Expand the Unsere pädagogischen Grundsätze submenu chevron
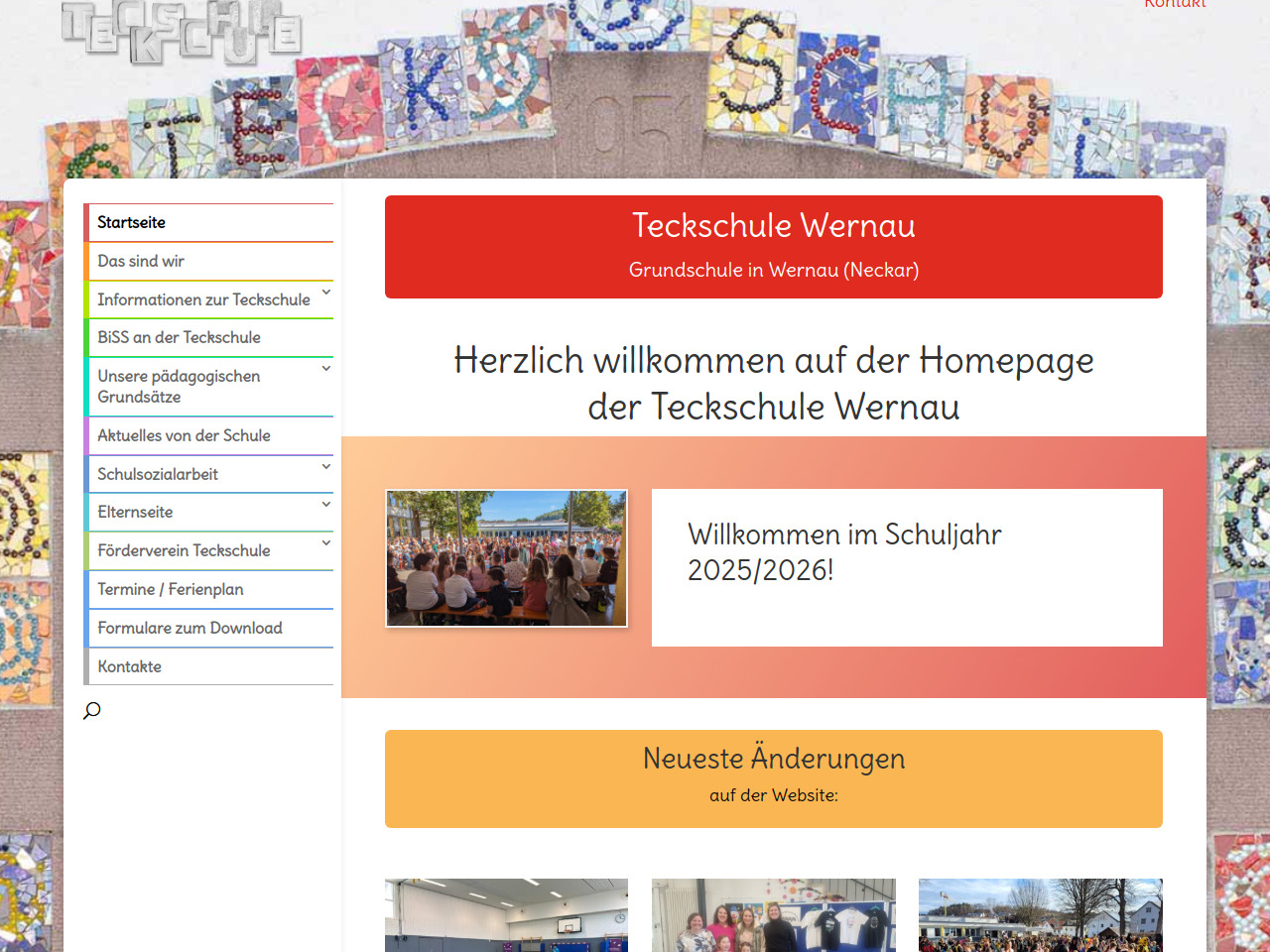1270x952 pixels. coord(325,369)
